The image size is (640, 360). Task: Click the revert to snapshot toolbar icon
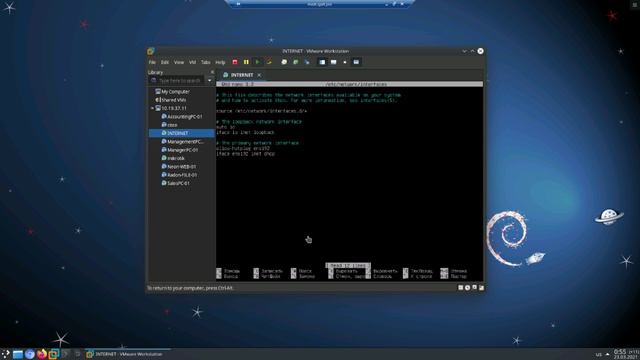tap(296, 62)
